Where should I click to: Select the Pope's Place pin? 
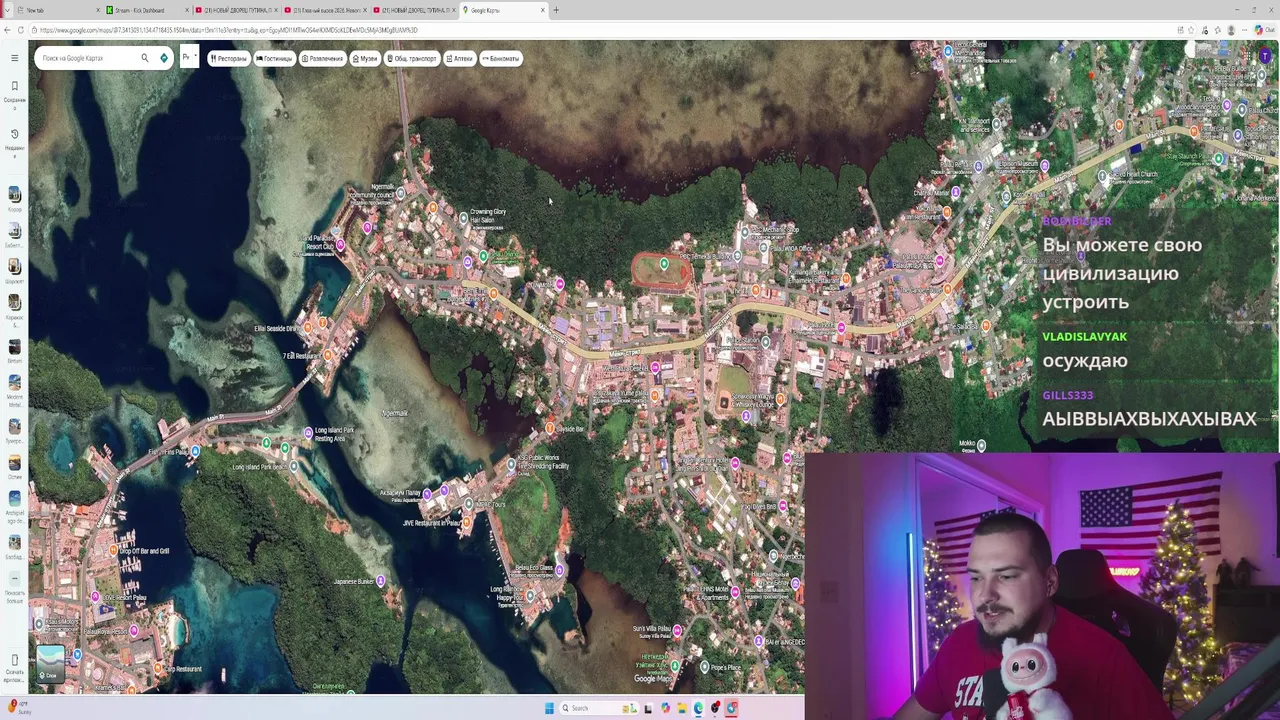point(705,667)
